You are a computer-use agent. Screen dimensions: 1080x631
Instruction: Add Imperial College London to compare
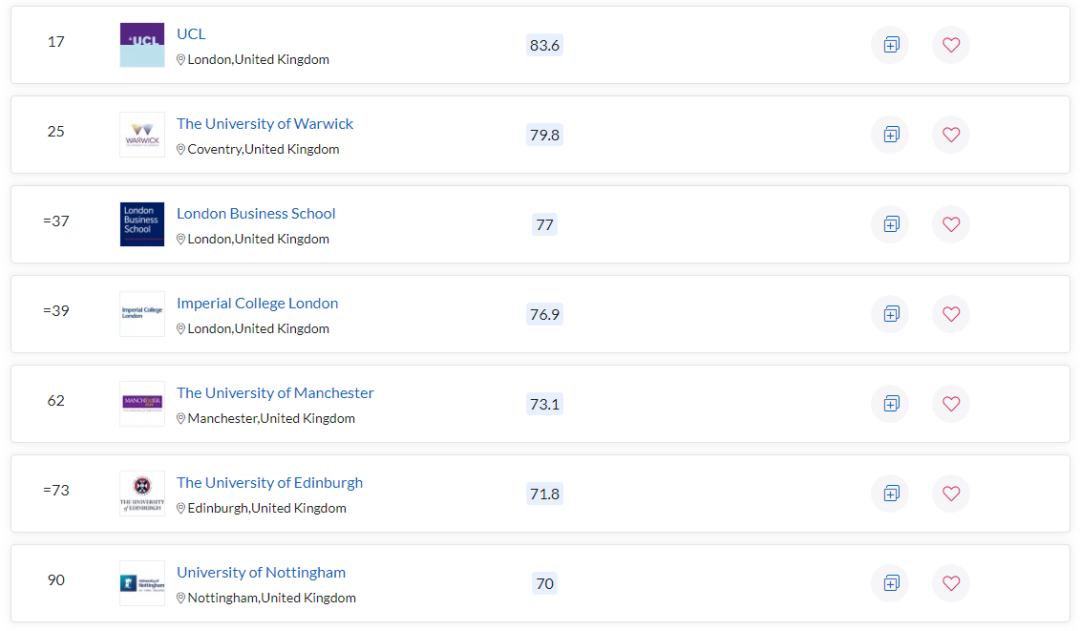[x=891, y=314]
